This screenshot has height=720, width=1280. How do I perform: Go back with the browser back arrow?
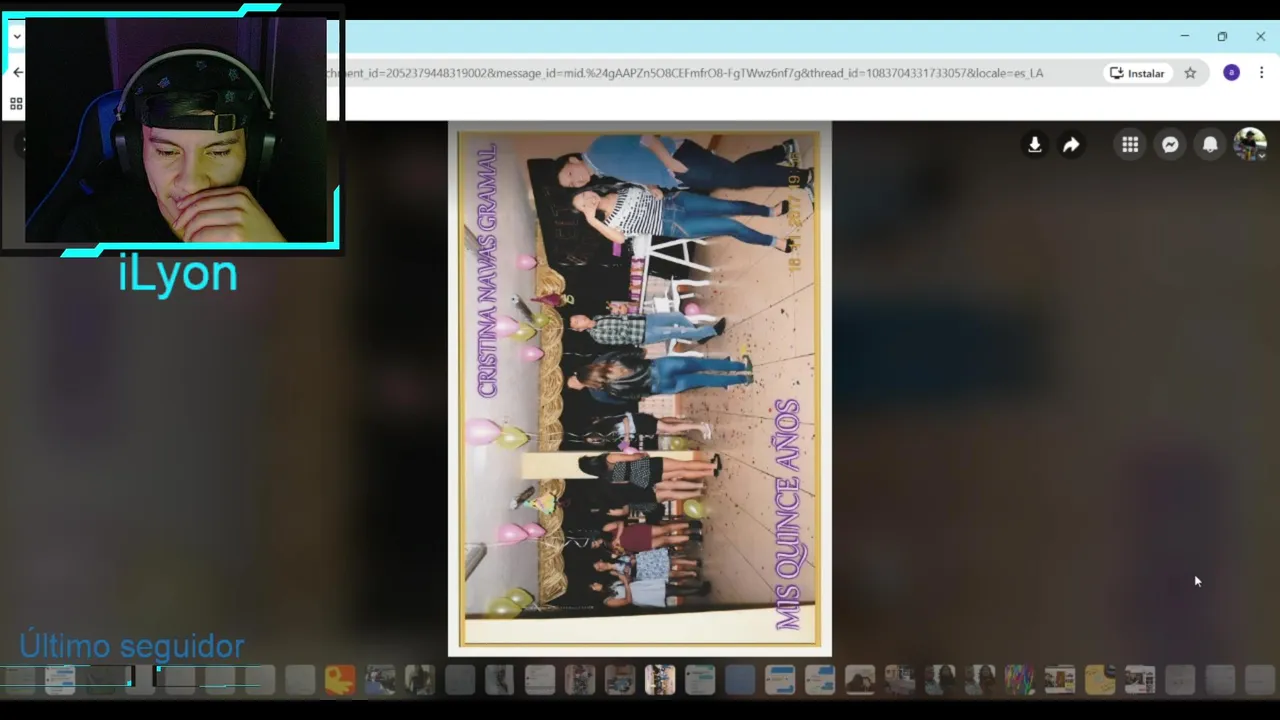[17, 72]
